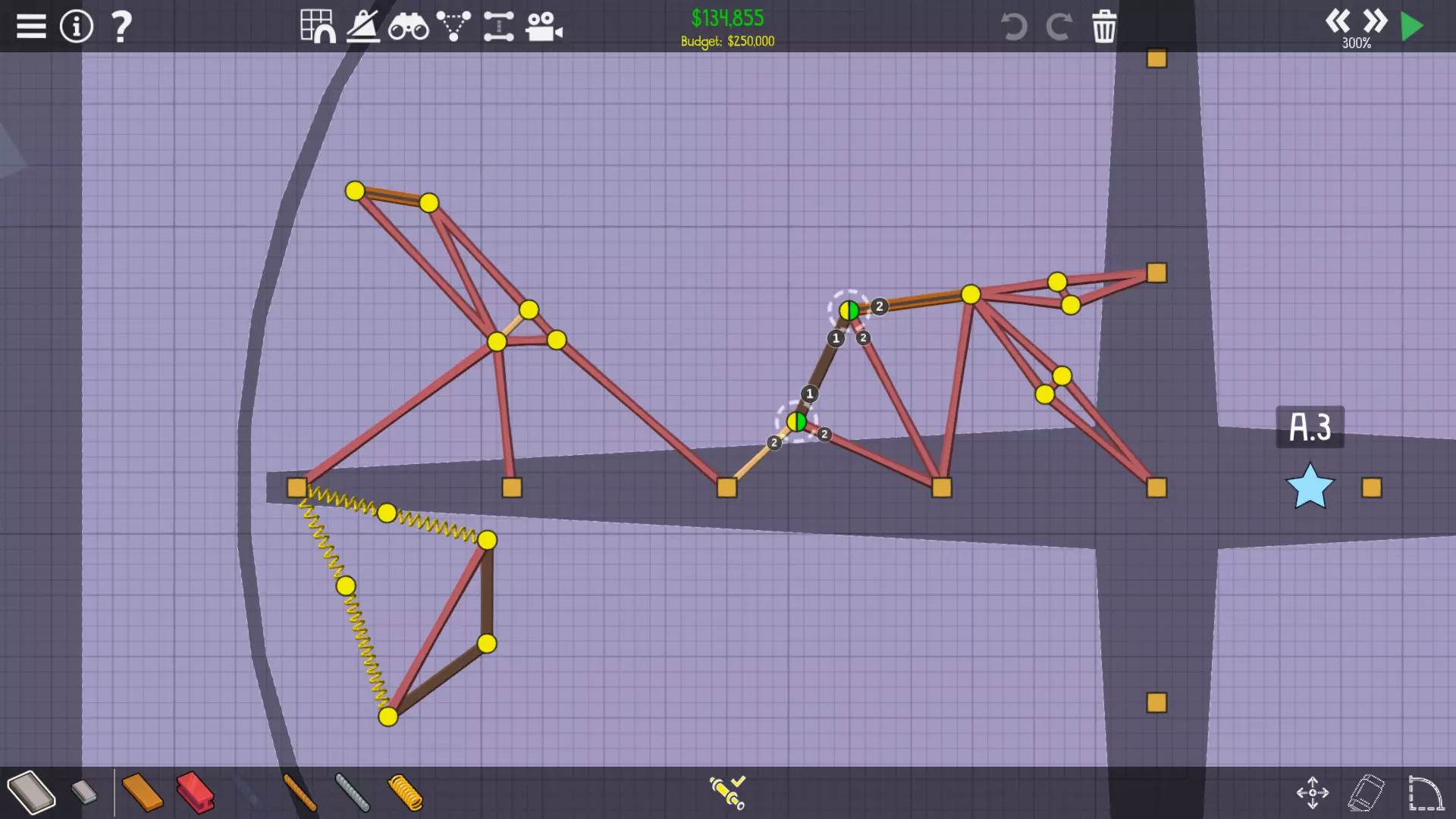Start simulation with green play button
1456x819 pixels.
(x=1412, y=27)
